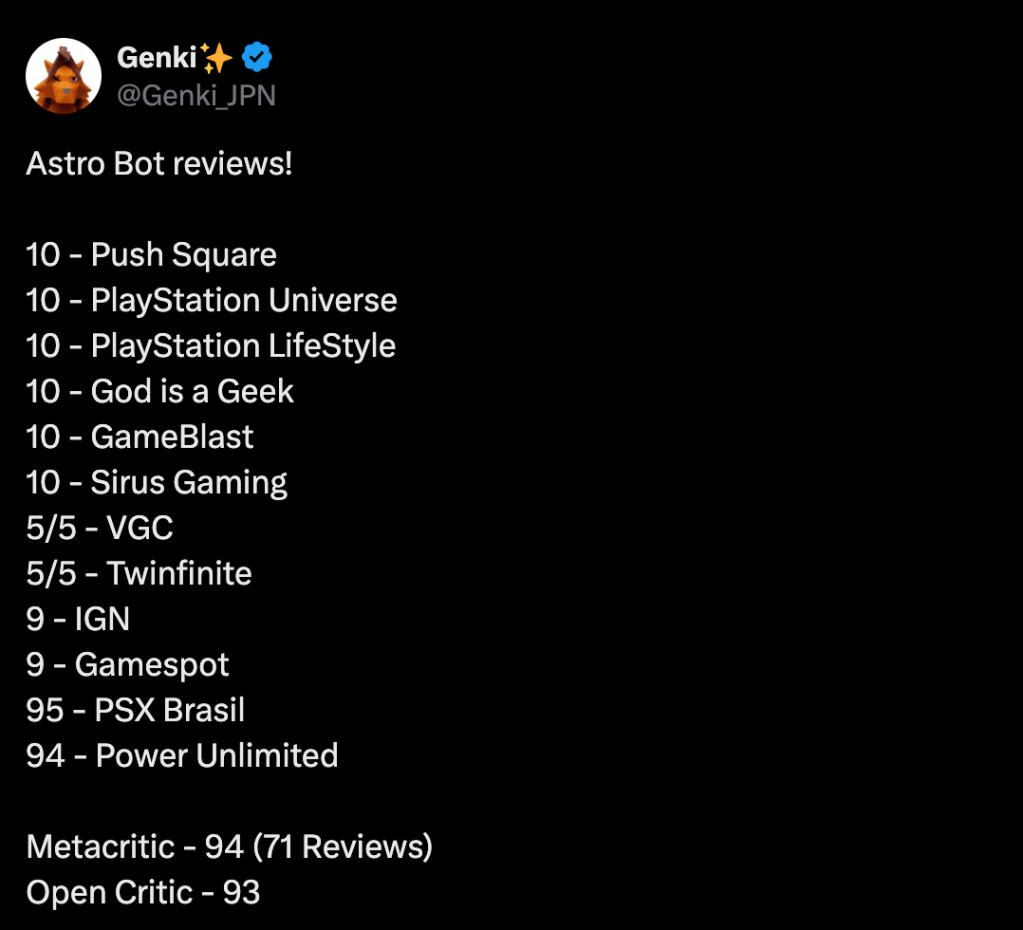Select the Sirus Gaming review line
The height and width of the screenshot is (930, 1023).
(157, 483)
